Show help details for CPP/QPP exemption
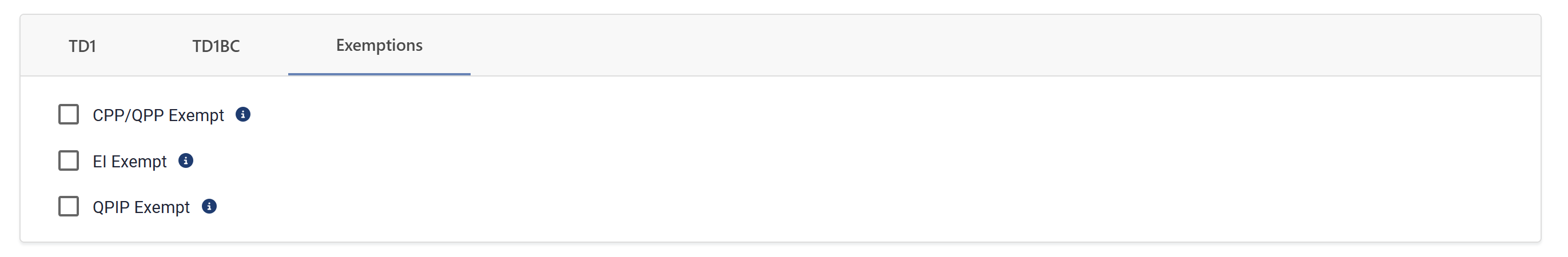Viewport: 1568px width, 257px height. click(x=243, y=114)
